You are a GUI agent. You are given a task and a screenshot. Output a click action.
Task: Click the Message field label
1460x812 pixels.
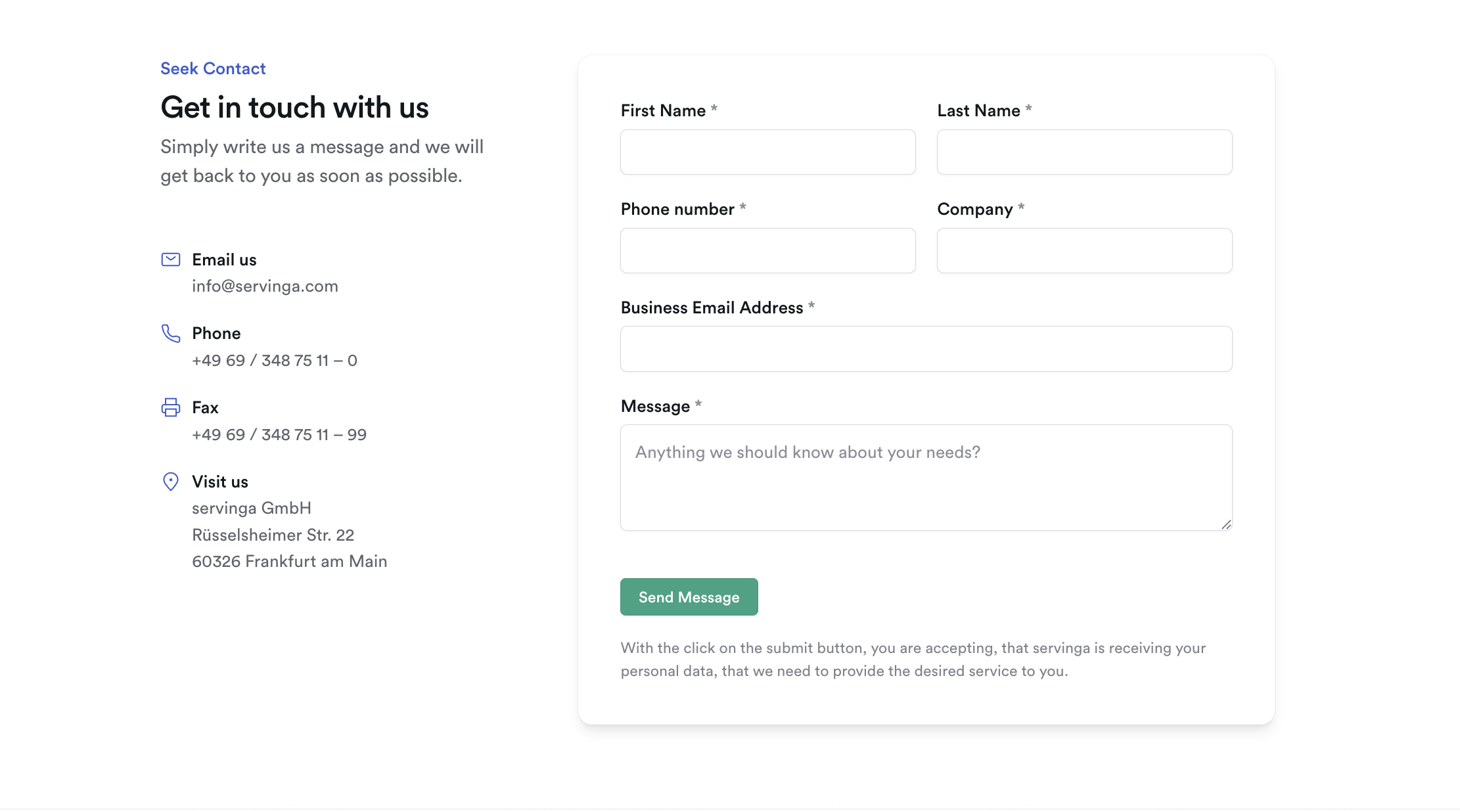coord(655,407)
